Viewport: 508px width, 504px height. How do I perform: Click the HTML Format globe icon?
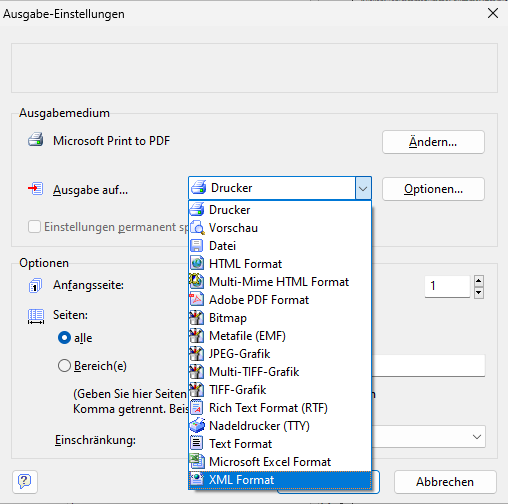click(x=197, y=264)
